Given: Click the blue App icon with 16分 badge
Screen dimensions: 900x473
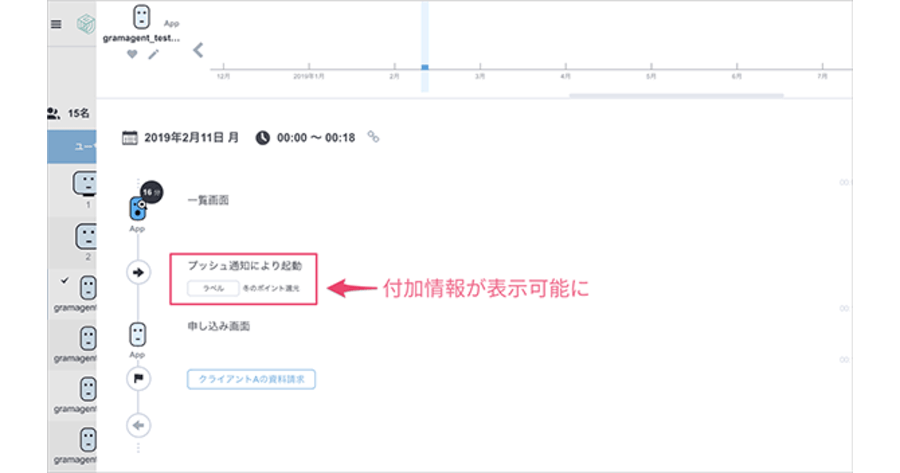Looking at the screenshot, I should (138, 209).
